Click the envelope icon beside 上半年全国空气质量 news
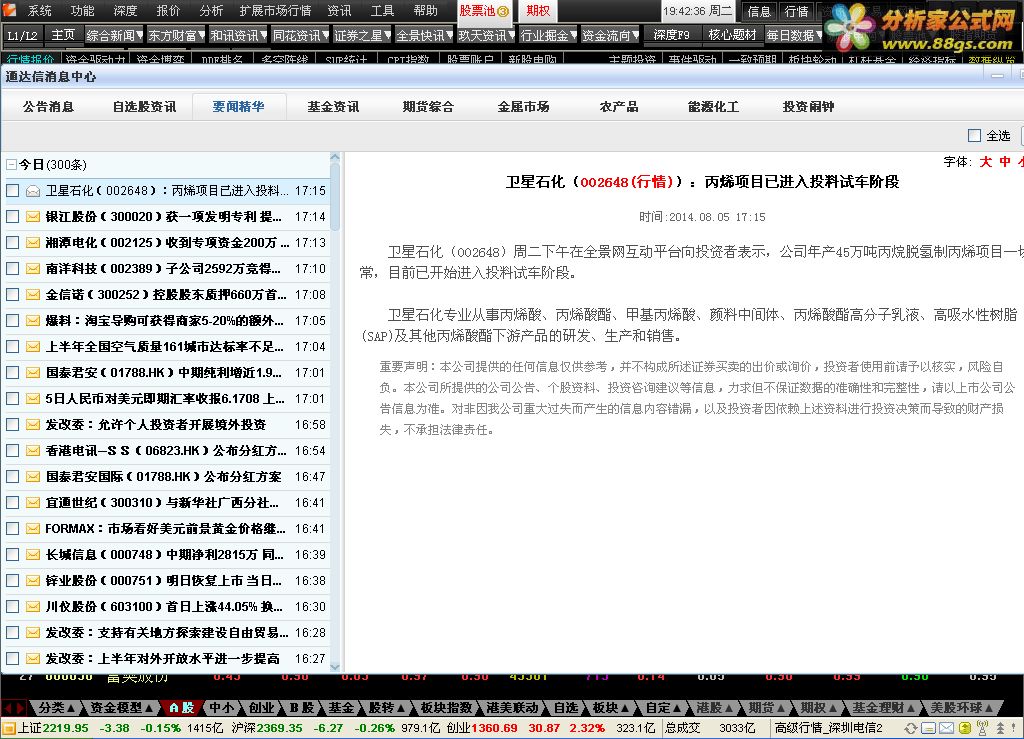 click(x=33, y=347)
